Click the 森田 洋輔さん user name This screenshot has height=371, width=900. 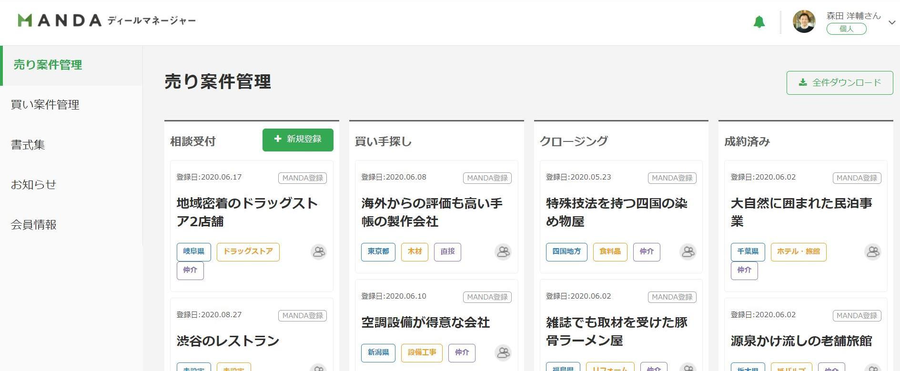click(854, 16)
